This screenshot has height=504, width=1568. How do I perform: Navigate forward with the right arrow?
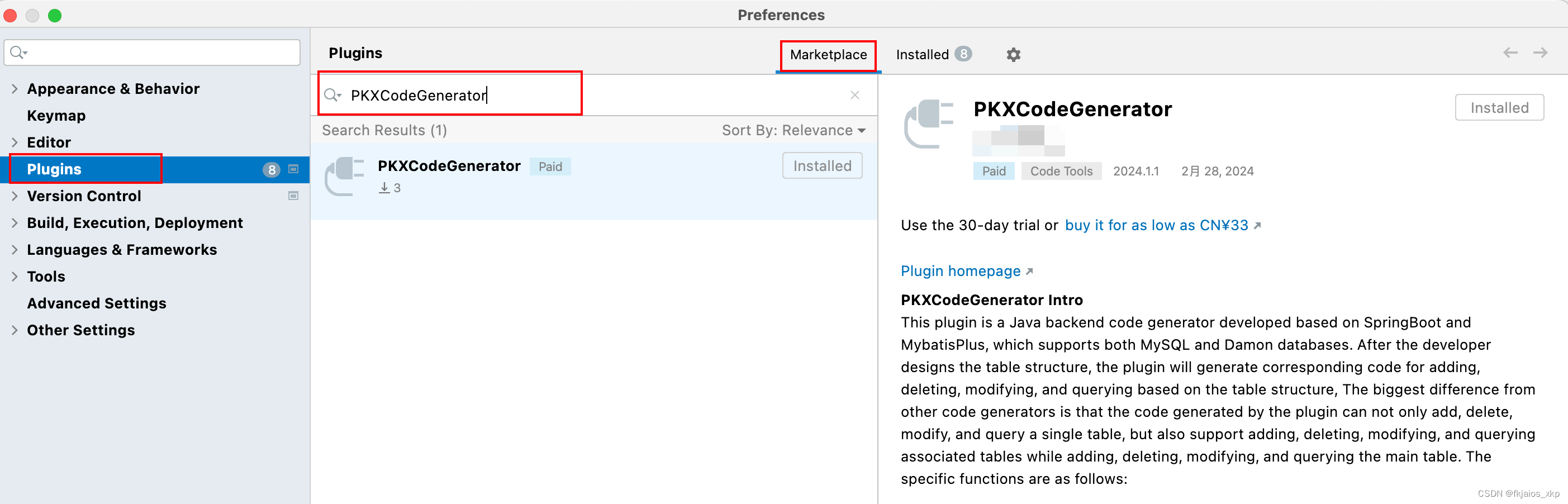(x=1540, y=53)
